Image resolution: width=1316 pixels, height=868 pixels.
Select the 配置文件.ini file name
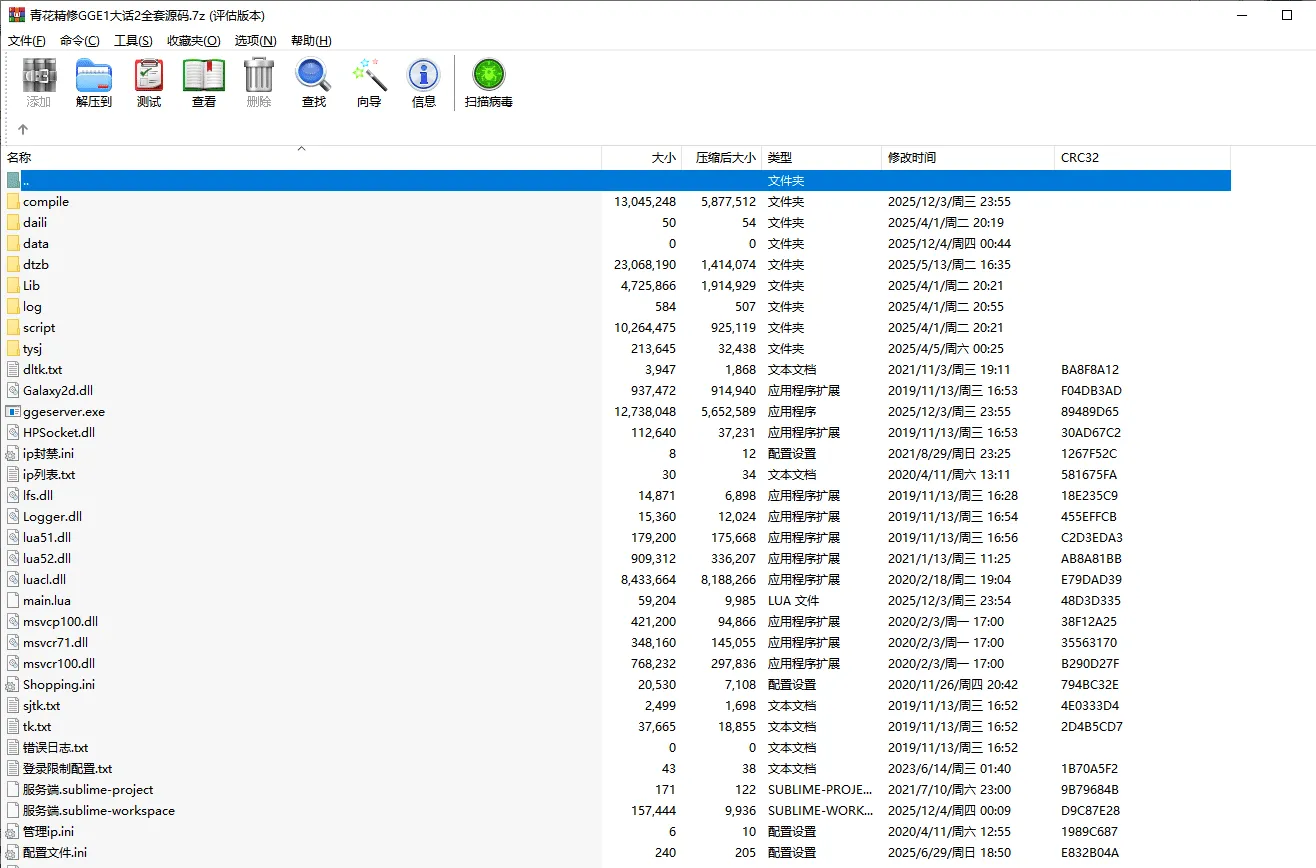pyautogui.click(x=55, y=852)
